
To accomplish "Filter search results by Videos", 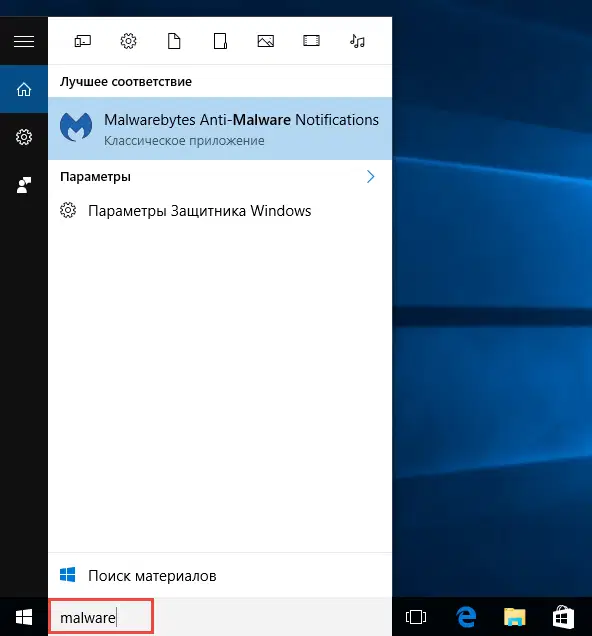I will 311,41.
